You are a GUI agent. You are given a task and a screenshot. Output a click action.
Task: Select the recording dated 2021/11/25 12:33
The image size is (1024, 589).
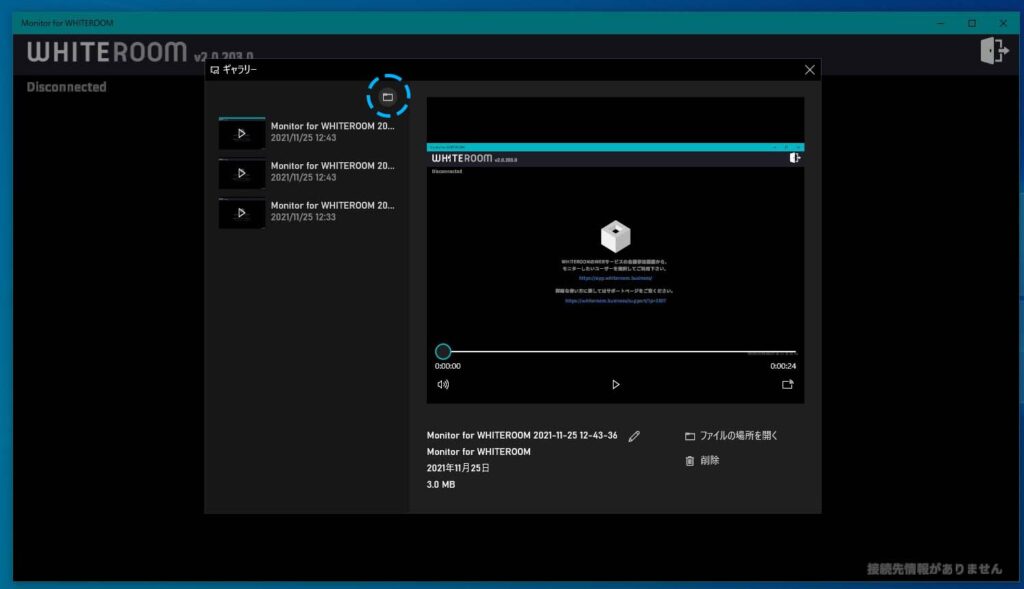coord(307,212)
